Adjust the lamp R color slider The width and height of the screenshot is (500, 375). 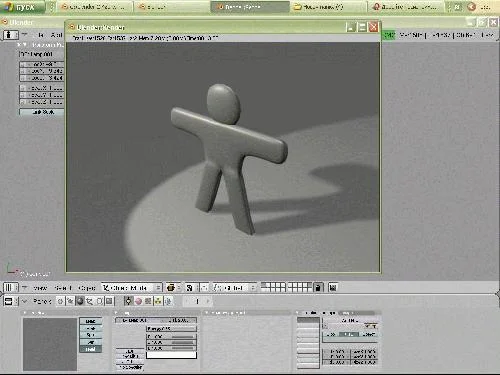point(171,337)
